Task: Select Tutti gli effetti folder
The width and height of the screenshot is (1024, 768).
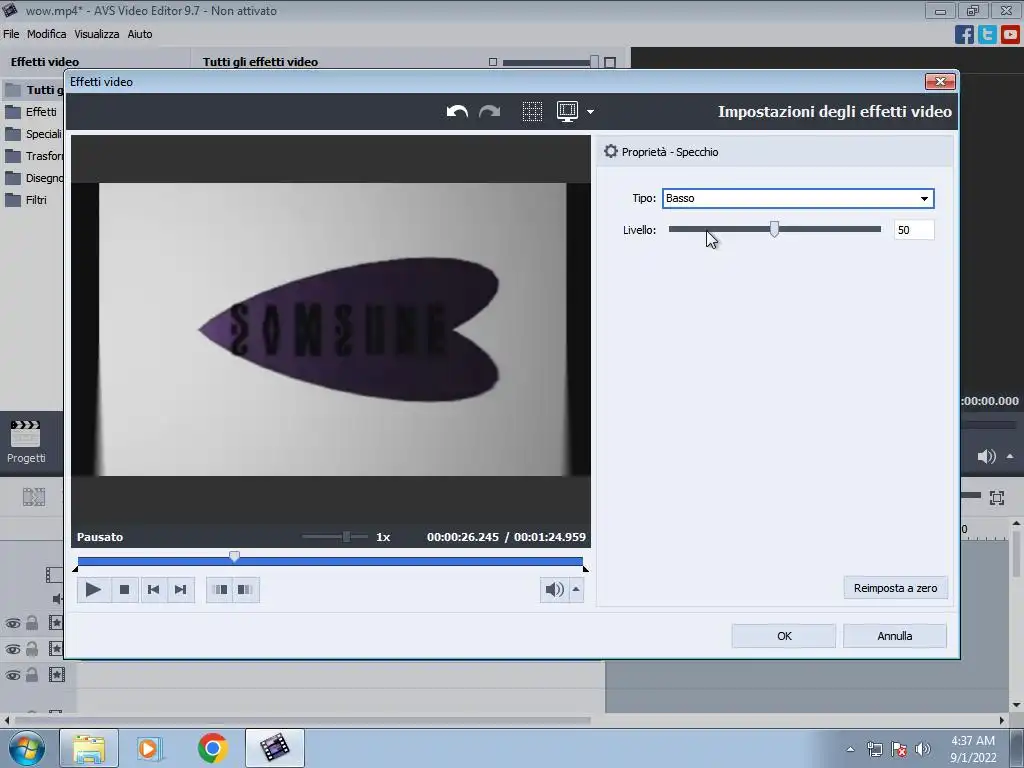Action: pos(33,89)
